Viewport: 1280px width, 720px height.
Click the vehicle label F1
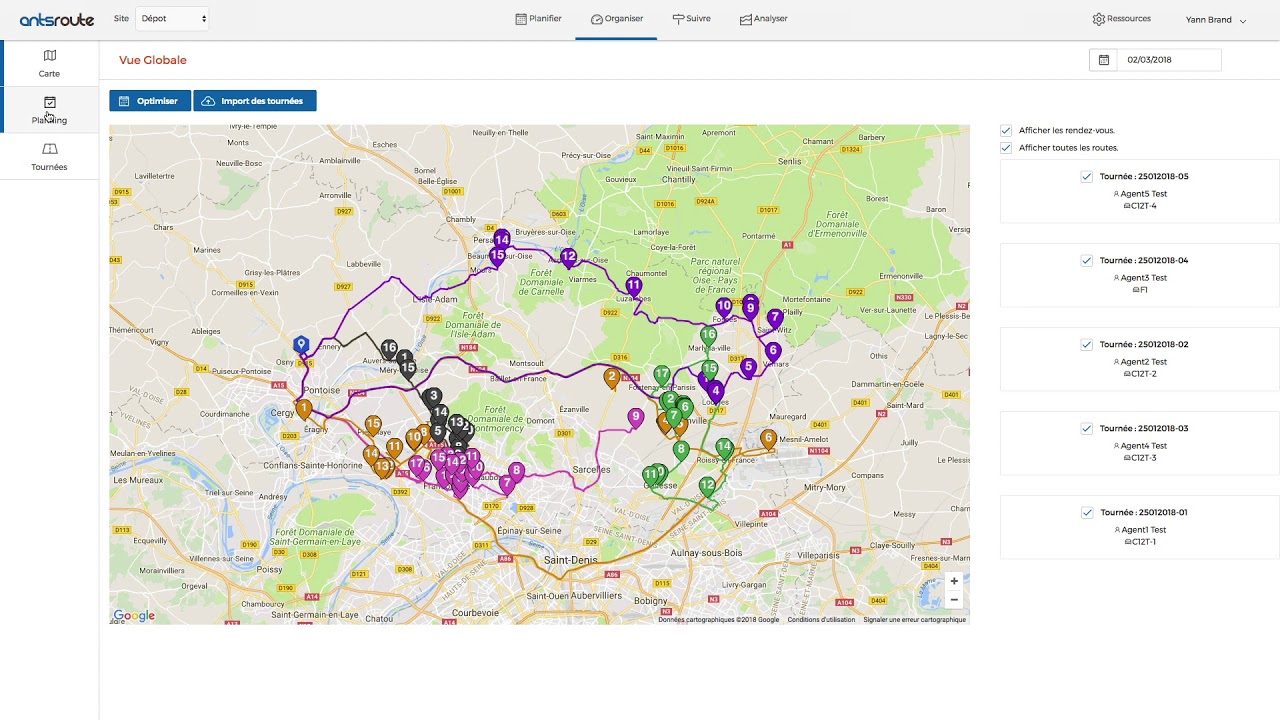tap(1144, 290)
